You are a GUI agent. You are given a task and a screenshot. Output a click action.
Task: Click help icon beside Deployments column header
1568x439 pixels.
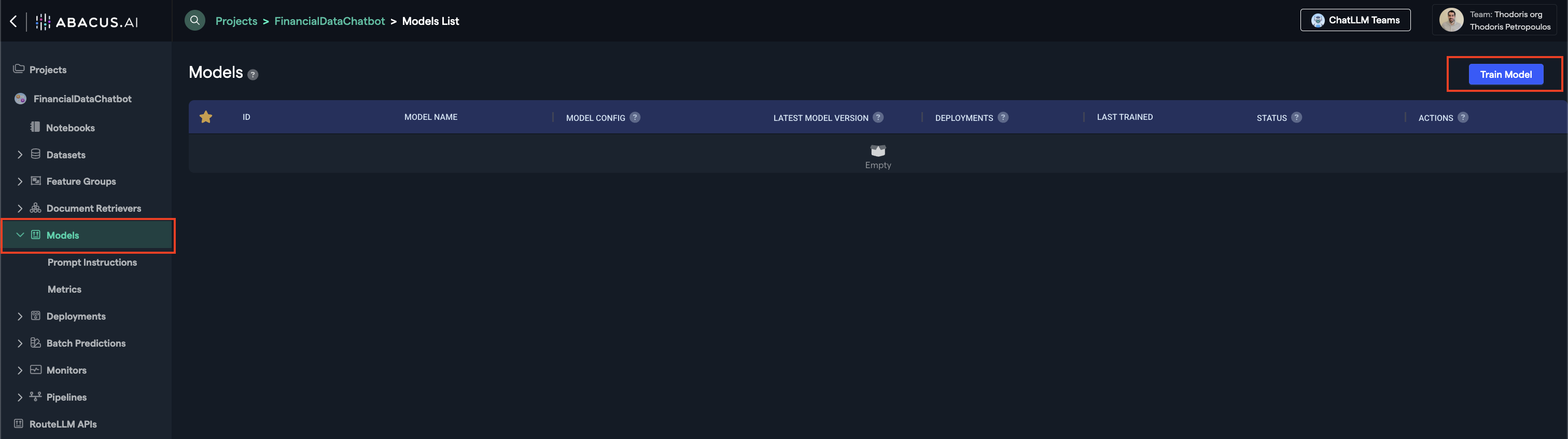click(1002, 117)
